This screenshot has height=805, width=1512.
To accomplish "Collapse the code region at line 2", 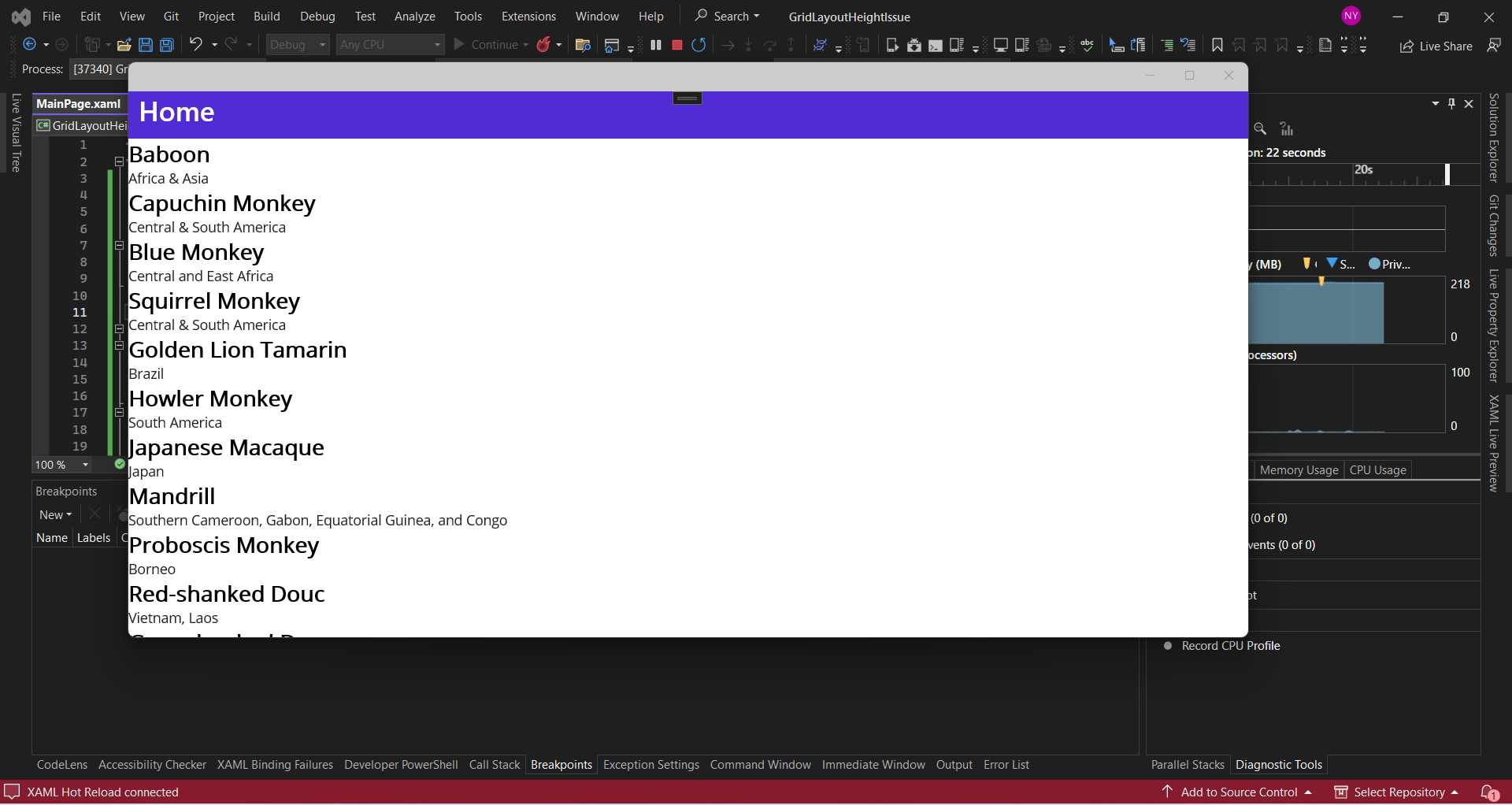I will (x=118, y=161).
